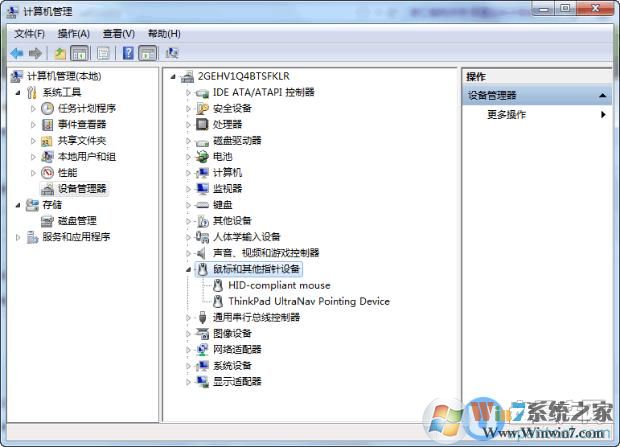The width and height of the screenshot is (620, 447).
Task: Click 更多操作 in the actions pane
Action: [507, 115]
